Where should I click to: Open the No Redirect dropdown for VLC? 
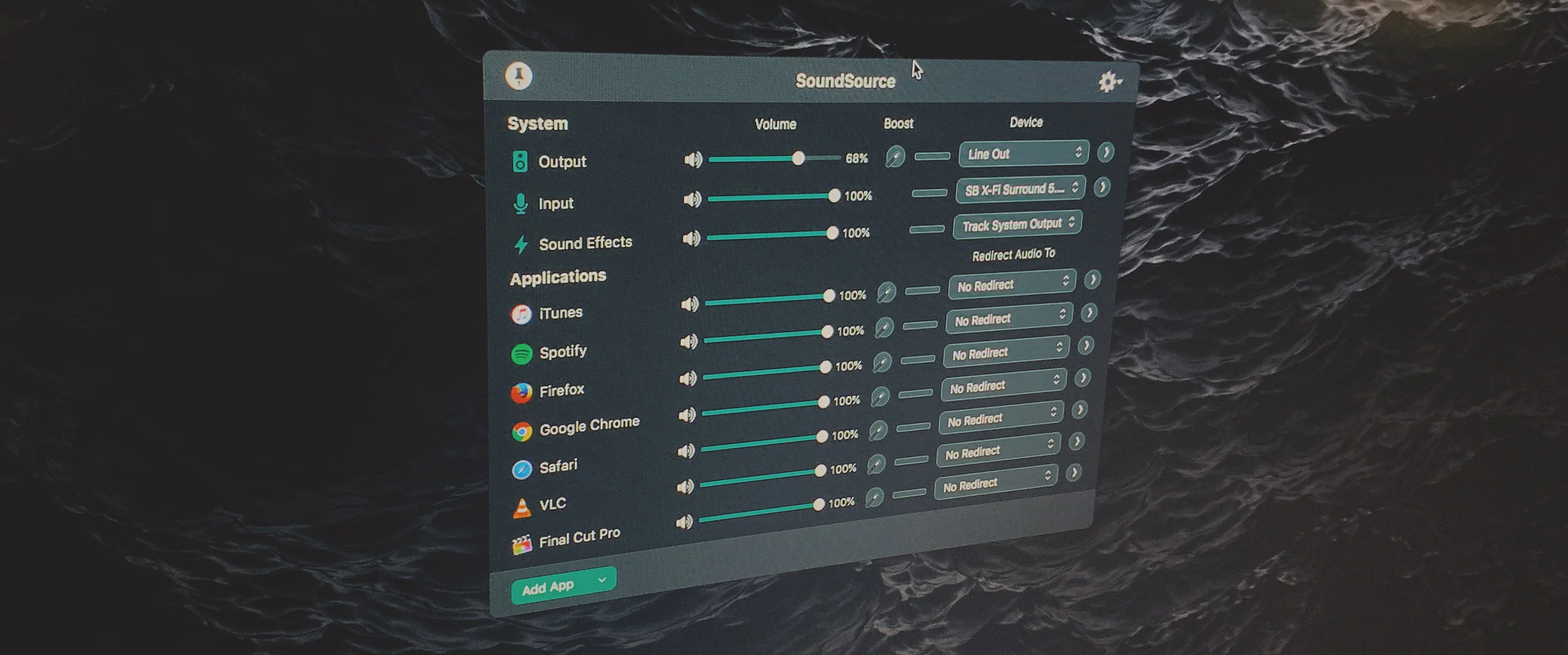coord(999,450)
